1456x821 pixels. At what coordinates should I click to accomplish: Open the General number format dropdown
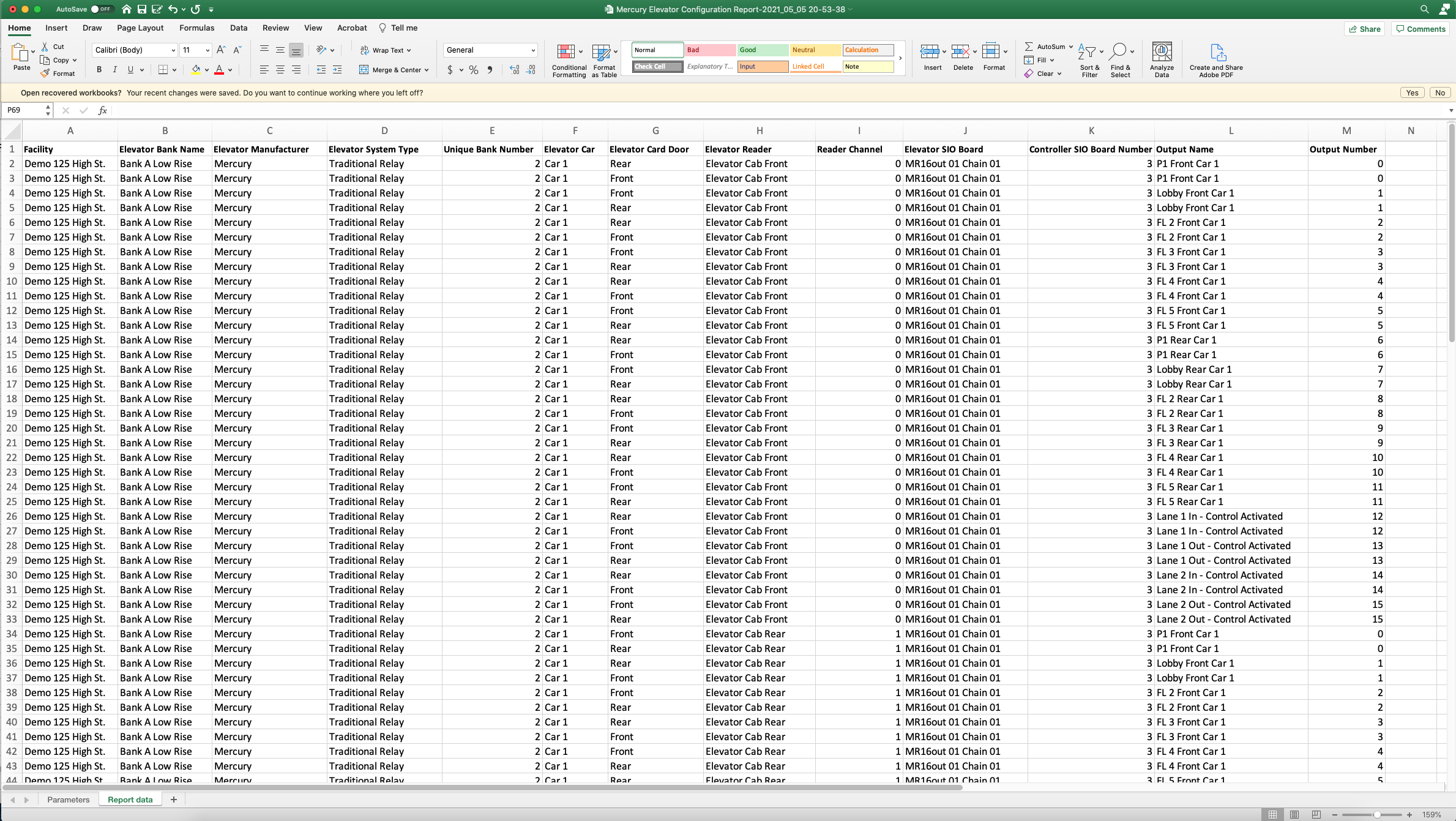tap(531, 50)
